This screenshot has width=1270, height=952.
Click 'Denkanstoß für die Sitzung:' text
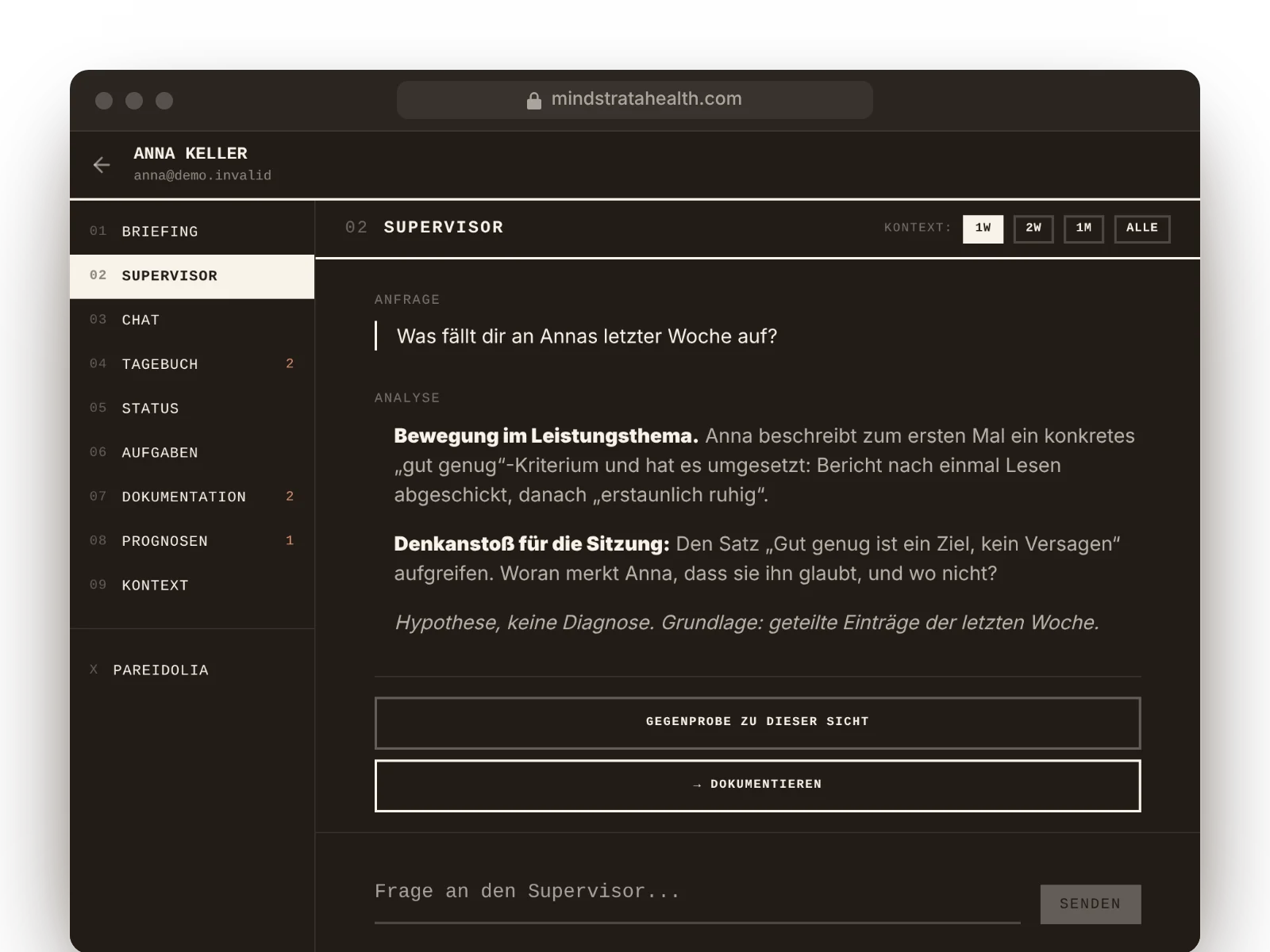pyautogui.click(x=532, y=544)
